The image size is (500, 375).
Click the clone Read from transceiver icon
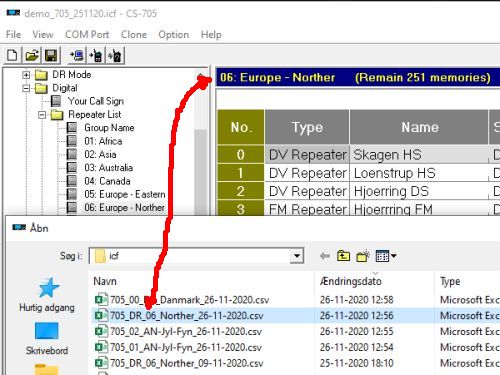pos(76,55)
